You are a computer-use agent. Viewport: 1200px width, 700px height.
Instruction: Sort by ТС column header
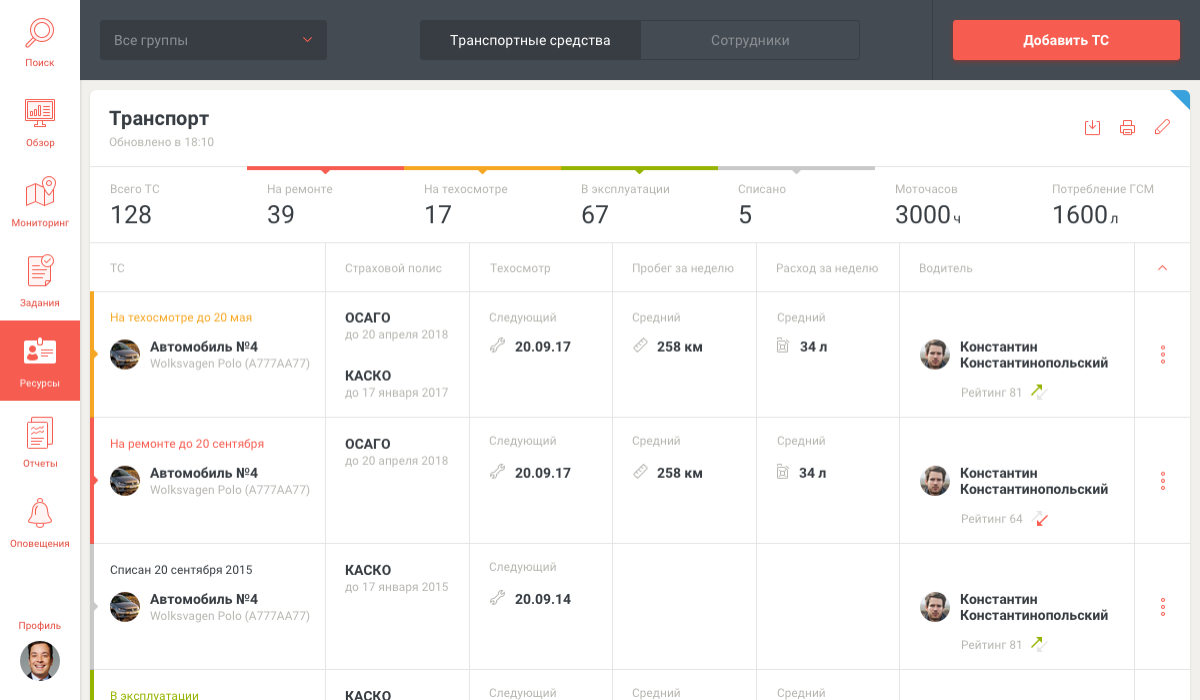coord(117,268)
